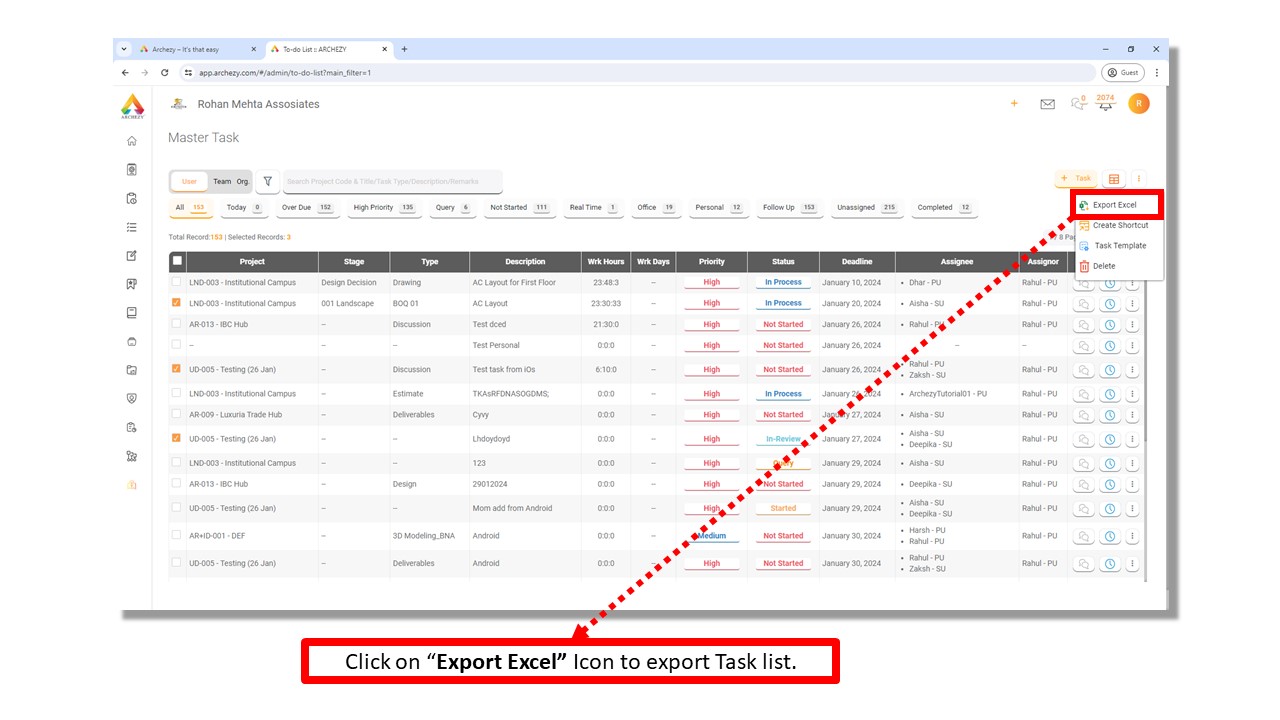Open the mail envelope icon
This screenshot has width=1280, height=720.
pyautogui.click(x=1047, y=104)
